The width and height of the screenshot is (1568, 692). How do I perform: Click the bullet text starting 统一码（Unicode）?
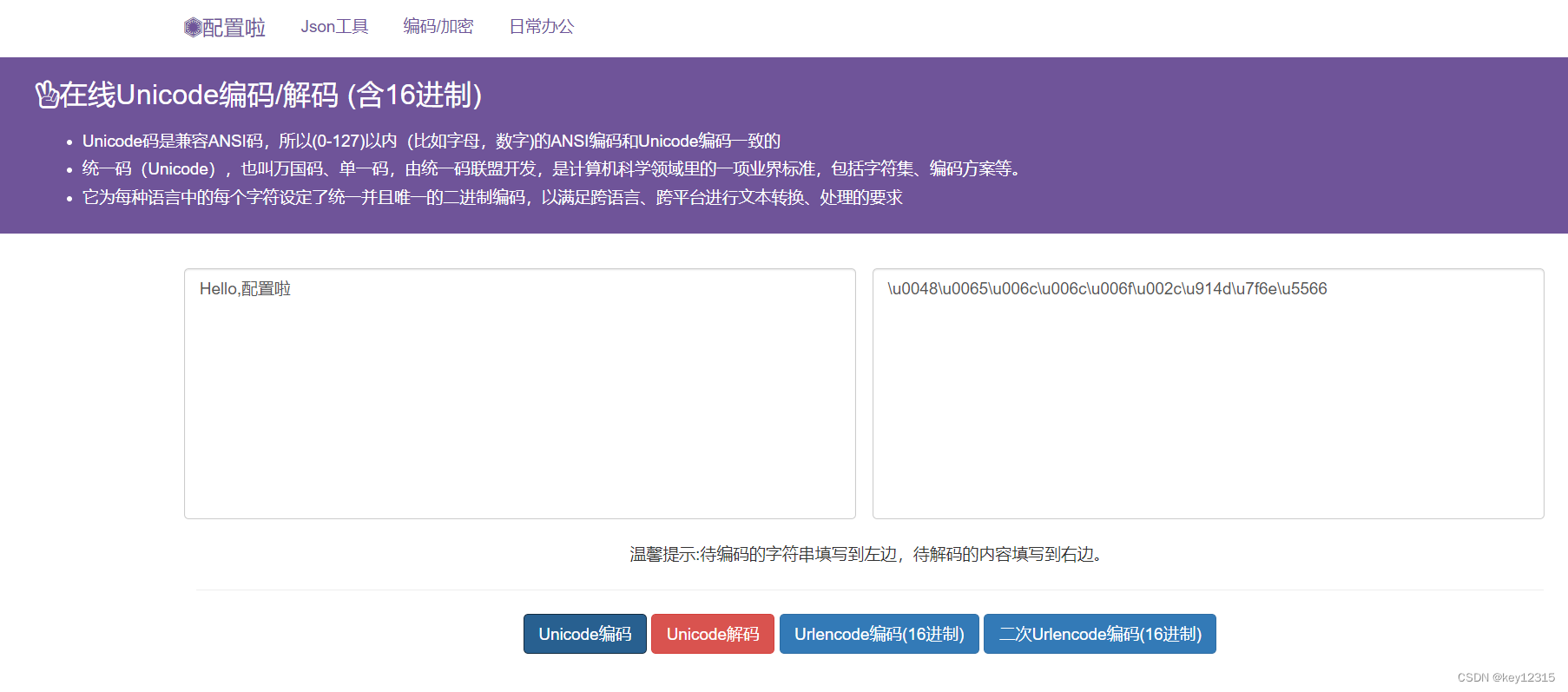(x=554, y=168)
